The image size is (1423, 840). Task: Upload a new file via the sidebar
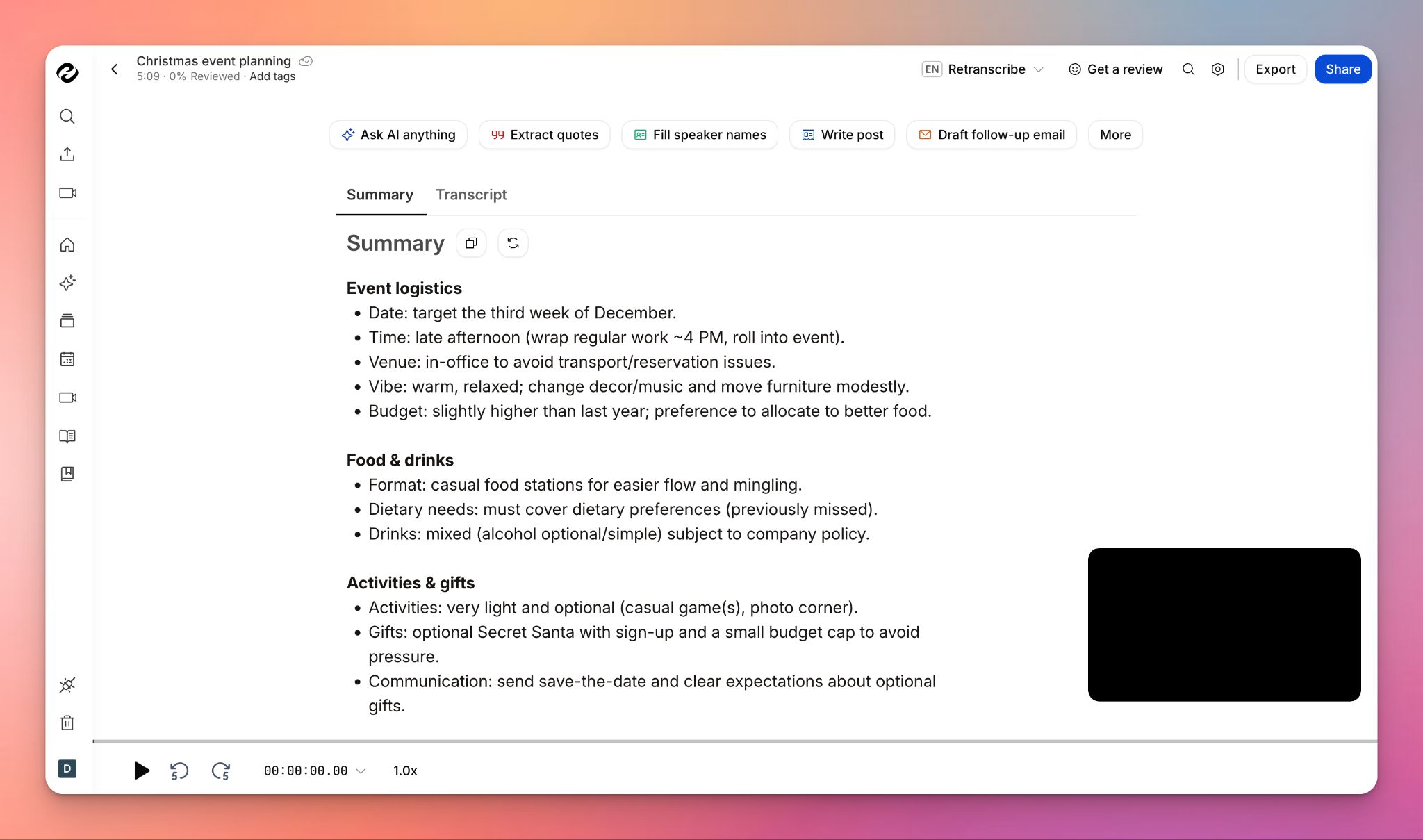[67, 154]
